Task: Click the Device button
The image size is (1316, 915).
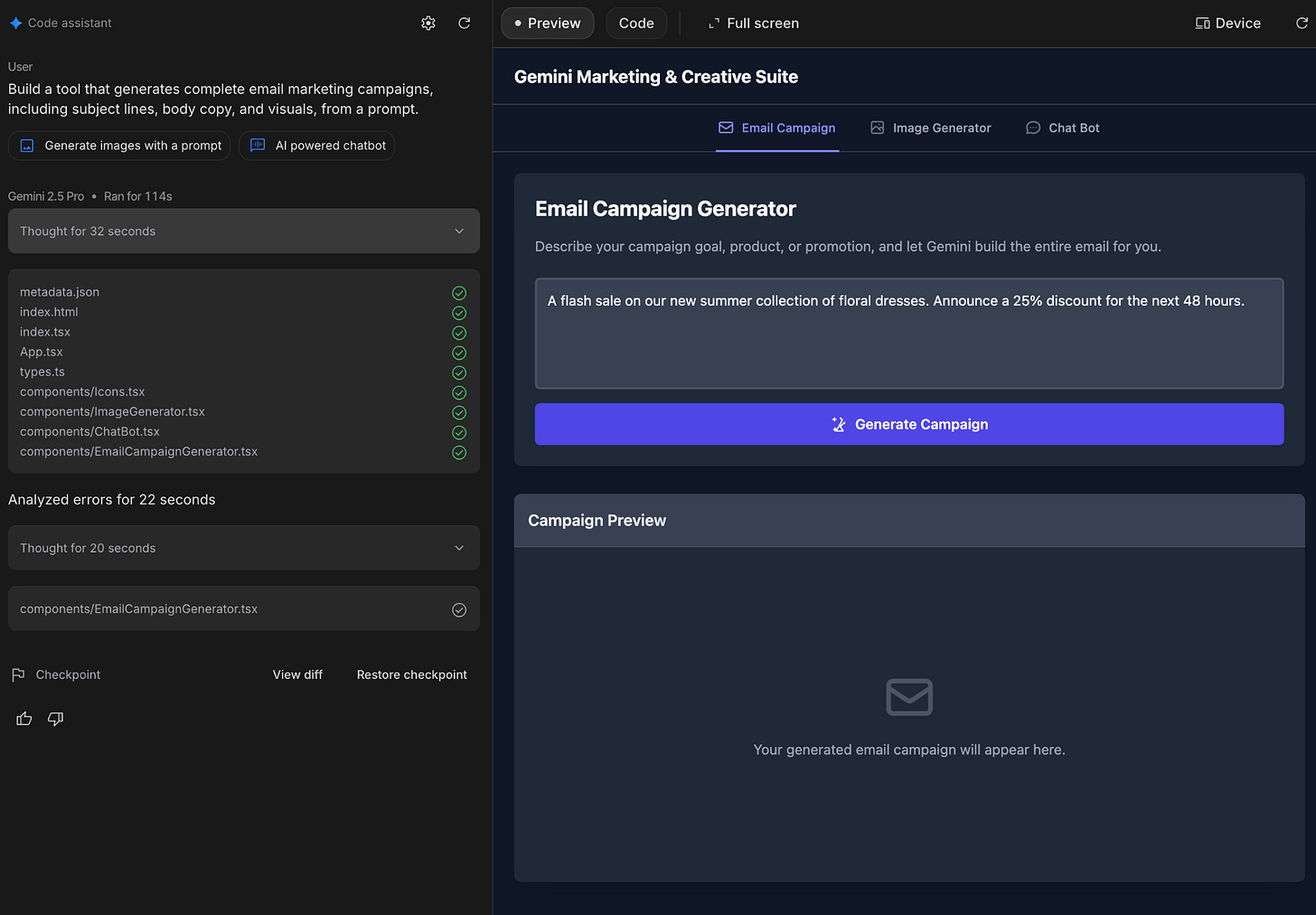Action: [1228, 24]
